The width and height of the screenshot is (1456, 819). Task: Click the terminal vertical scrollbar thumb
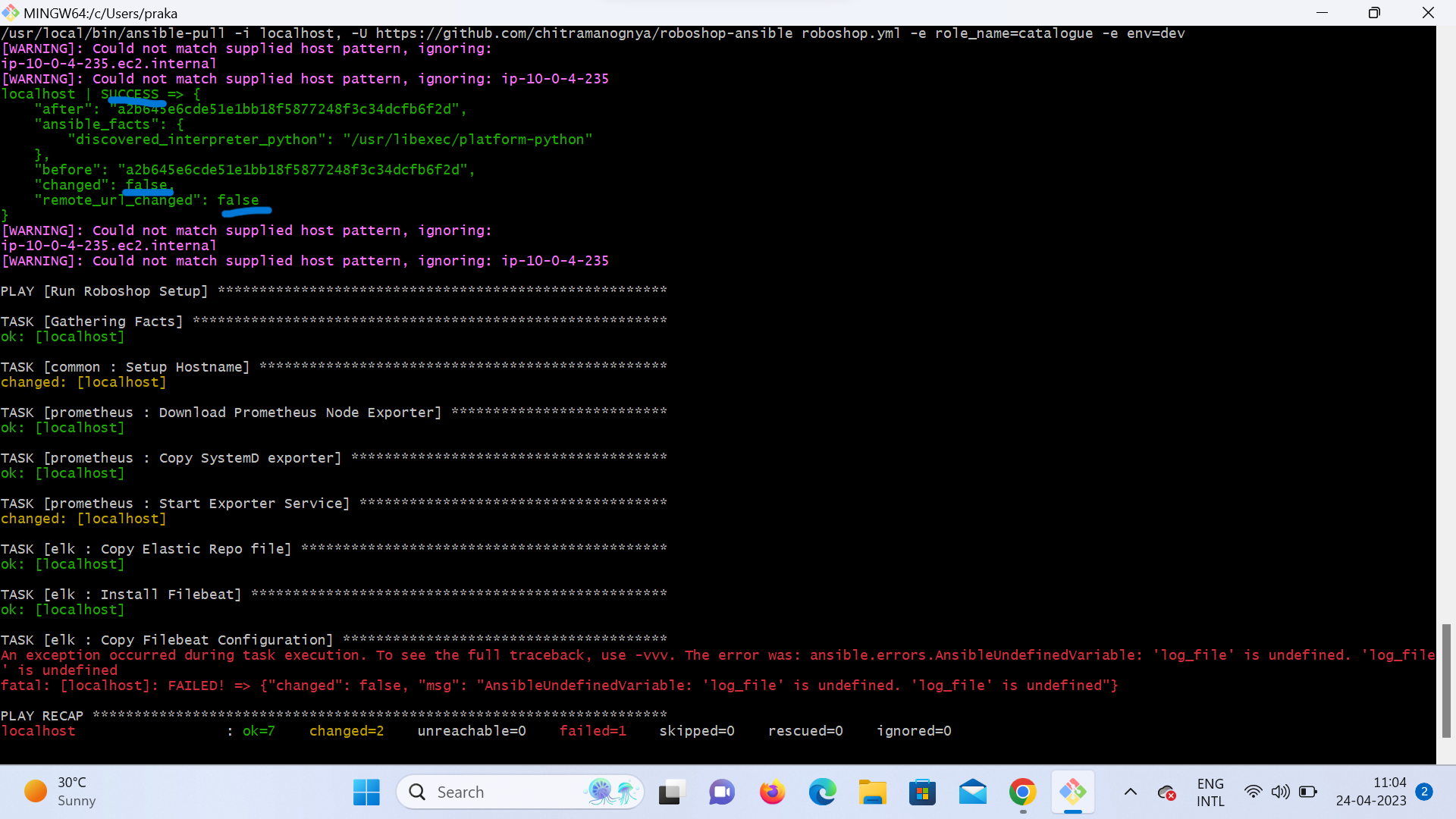1446,681
